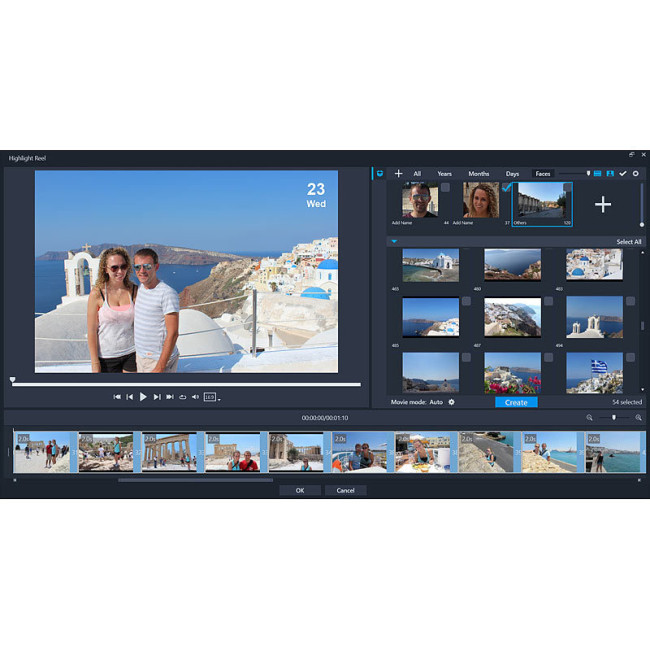Viewport: 650px width, 650px height.
Task: Click the face groups vertical scrollbar
Action: pos(642,205)
